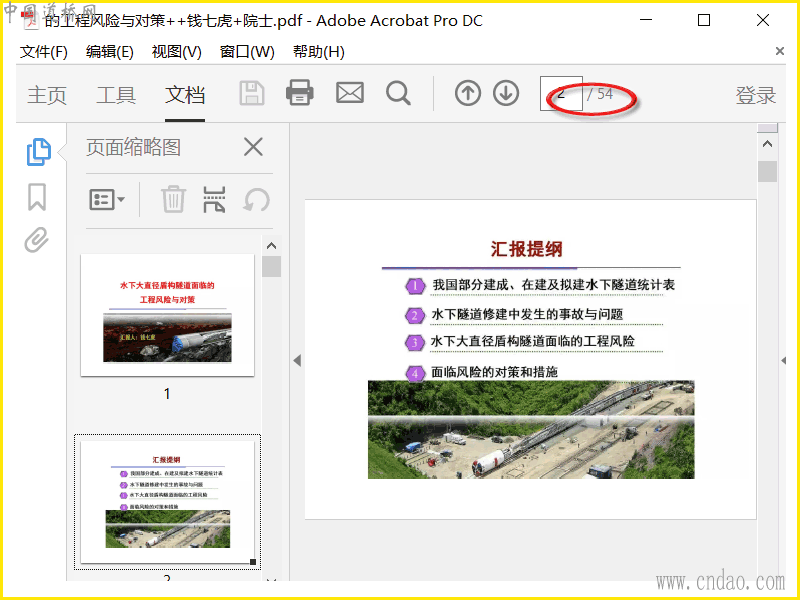Expand the right tools pane arrow
Viewport: 800px width, 600px height.
tap(783, 361)
